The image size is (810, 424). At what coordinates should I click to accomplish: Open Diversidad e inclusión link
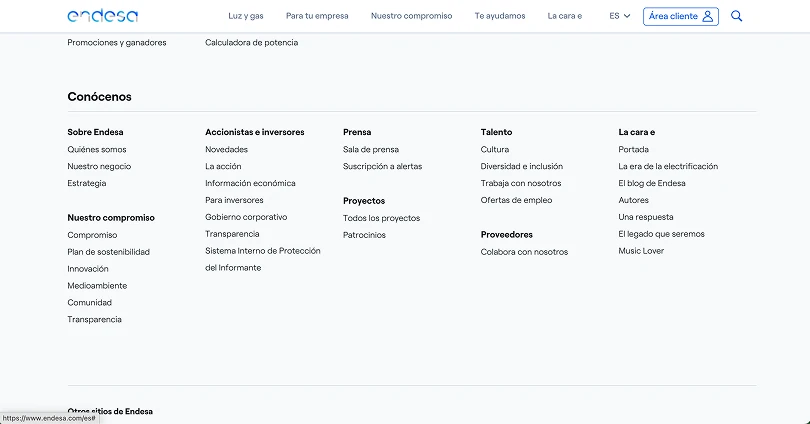coord(522,166)
